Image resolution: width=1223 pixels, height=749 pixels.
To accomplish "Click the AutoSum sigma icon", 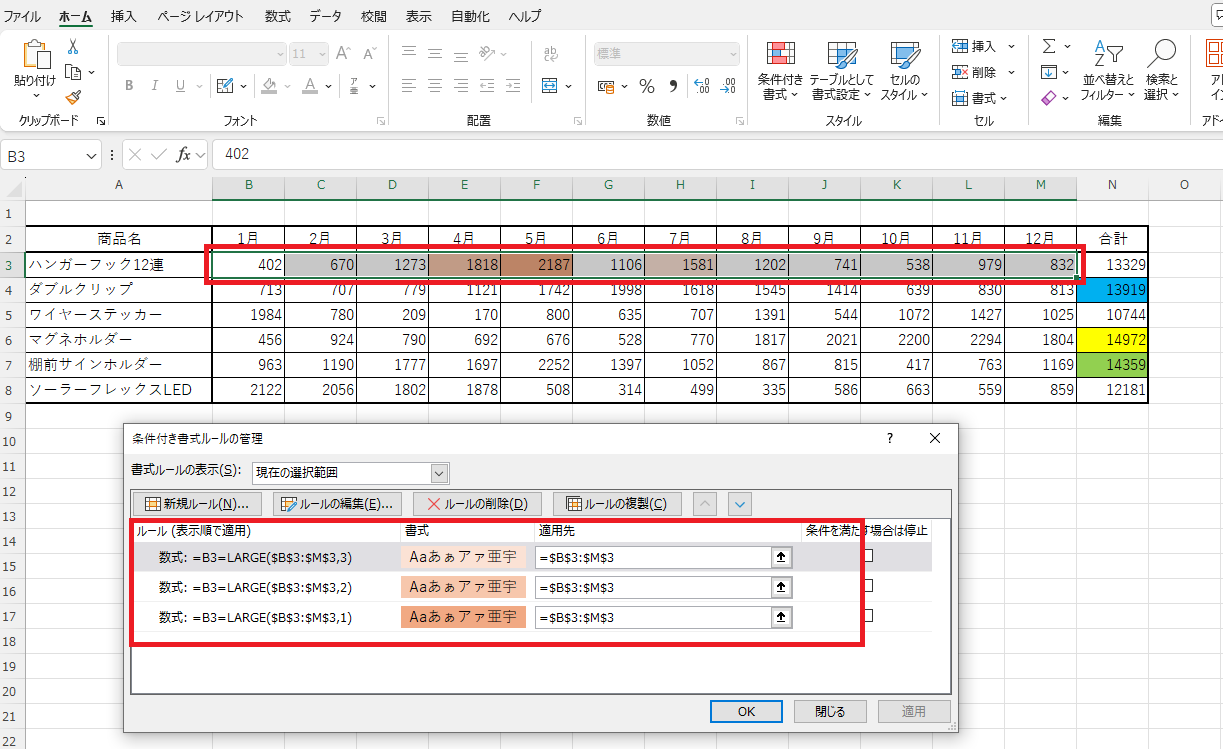I will [x=1049, y=46].
